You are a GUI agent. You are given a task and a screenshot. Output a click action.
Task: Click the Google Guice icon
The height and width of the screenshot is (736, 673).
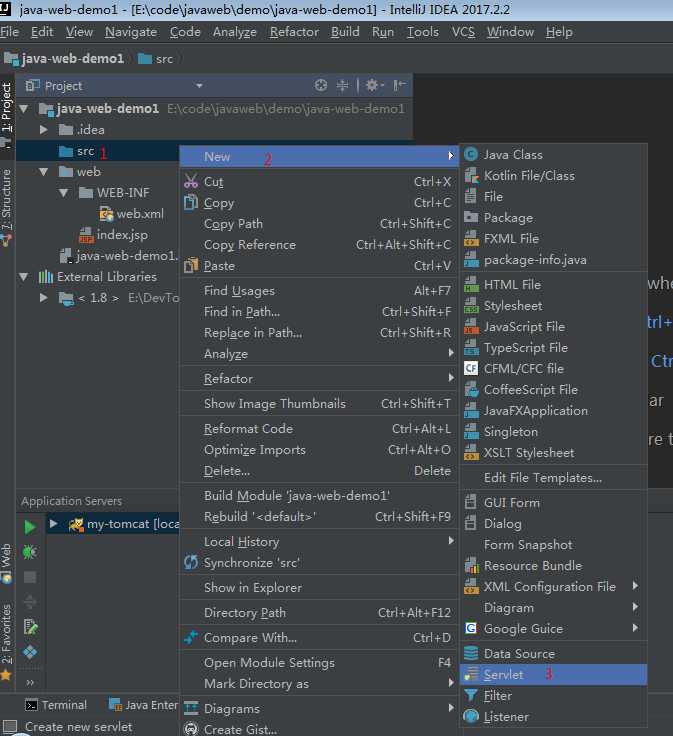click(471, 628)
